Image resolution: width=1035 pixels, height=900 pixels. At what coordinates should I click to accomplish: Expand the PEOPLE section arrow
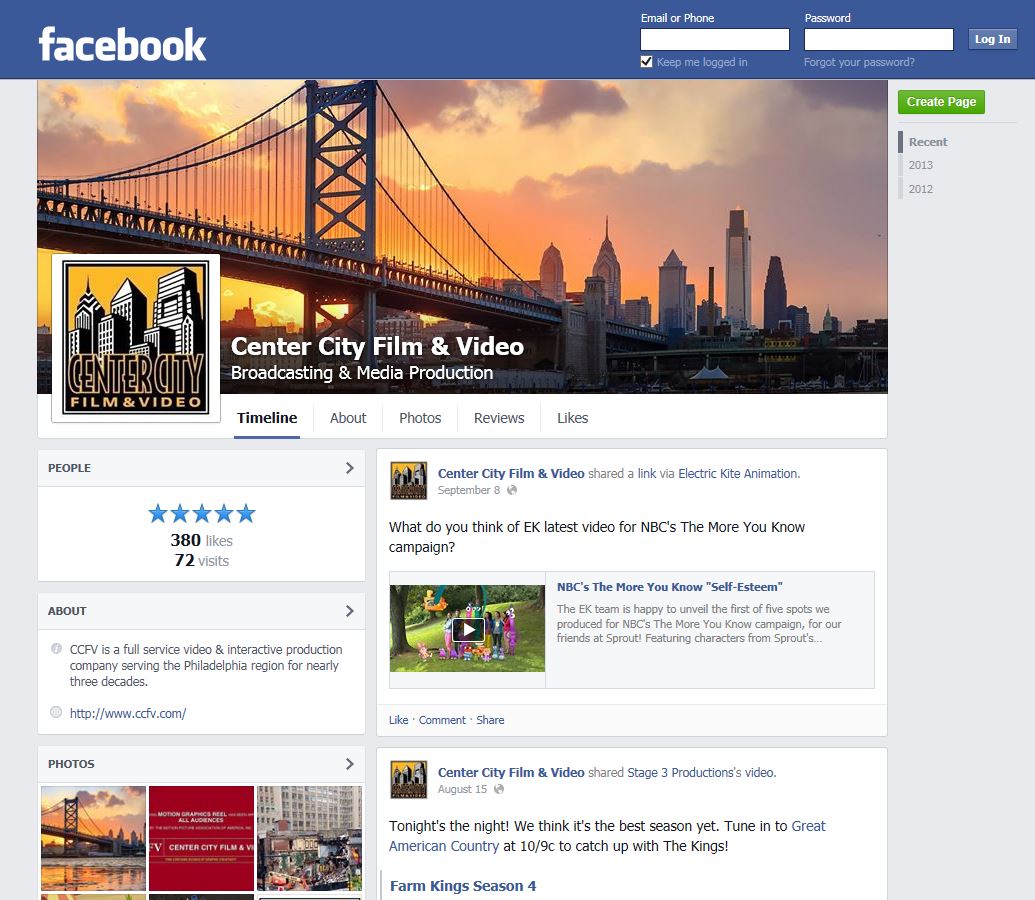pos(350,467)
